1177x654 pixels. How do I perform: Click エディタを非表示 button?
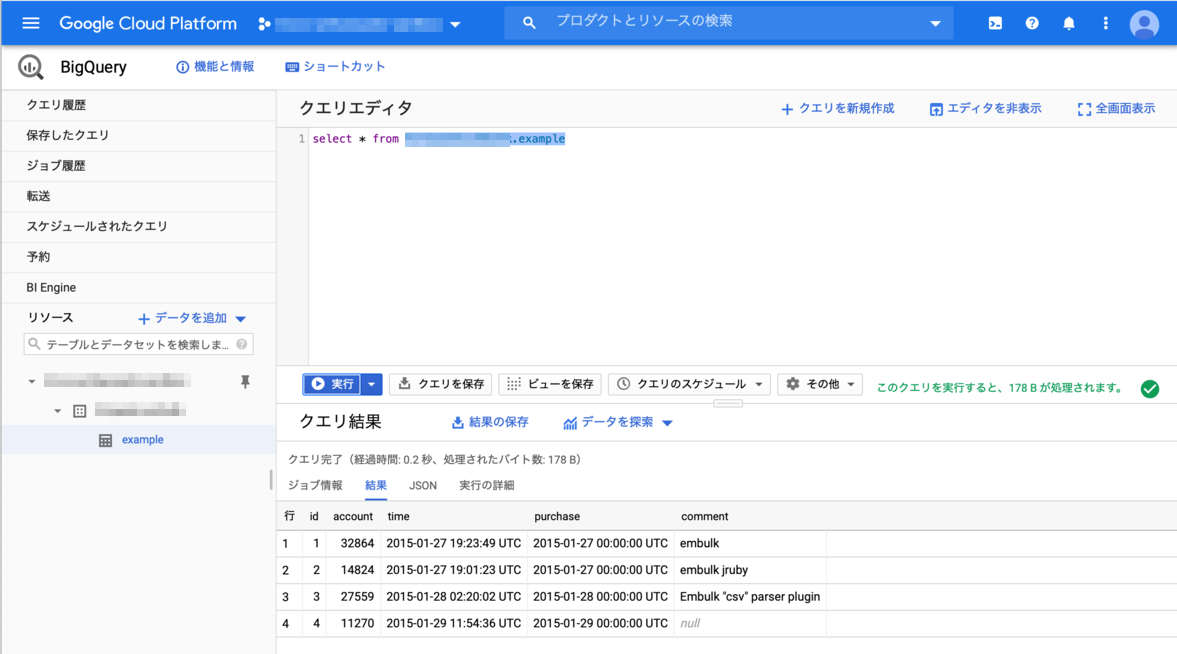click(x=985, y=109)
